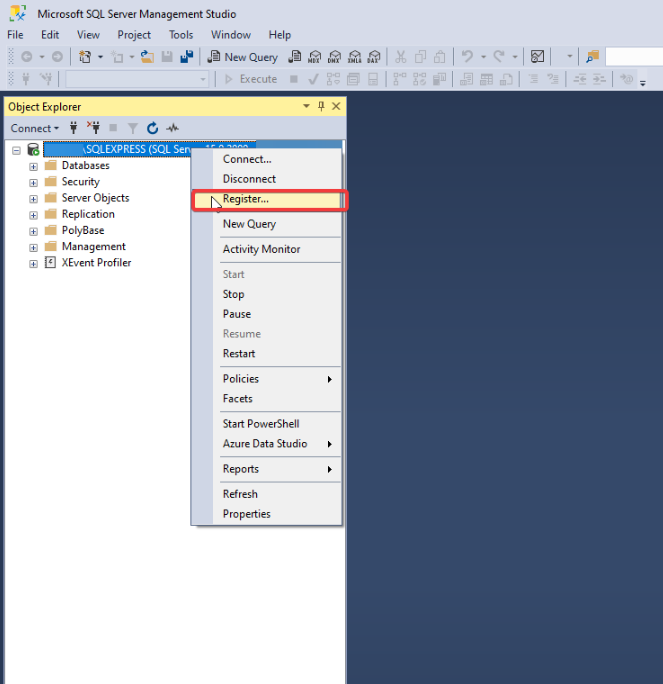The image size is (663, 684).
Task: Choose Pause in the context menu
Action: (267, 314)
